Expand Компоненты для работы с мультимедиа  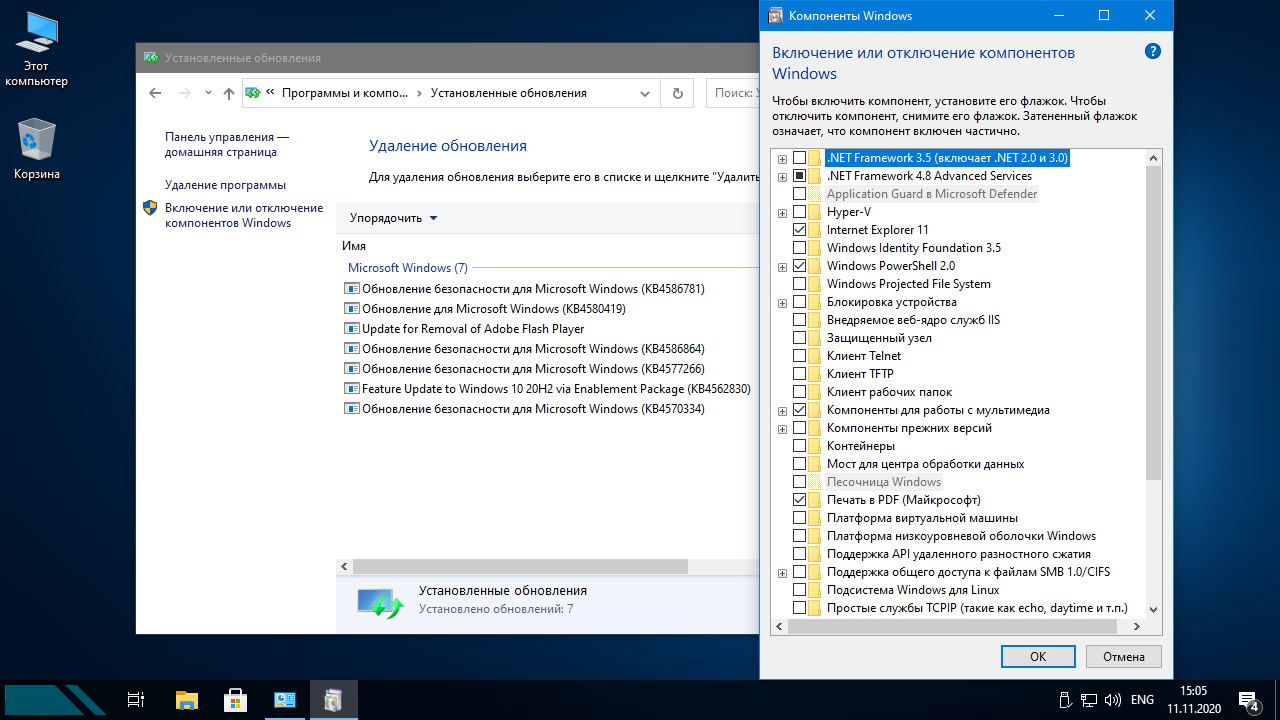pyautogui.click(x=782, y=410)
